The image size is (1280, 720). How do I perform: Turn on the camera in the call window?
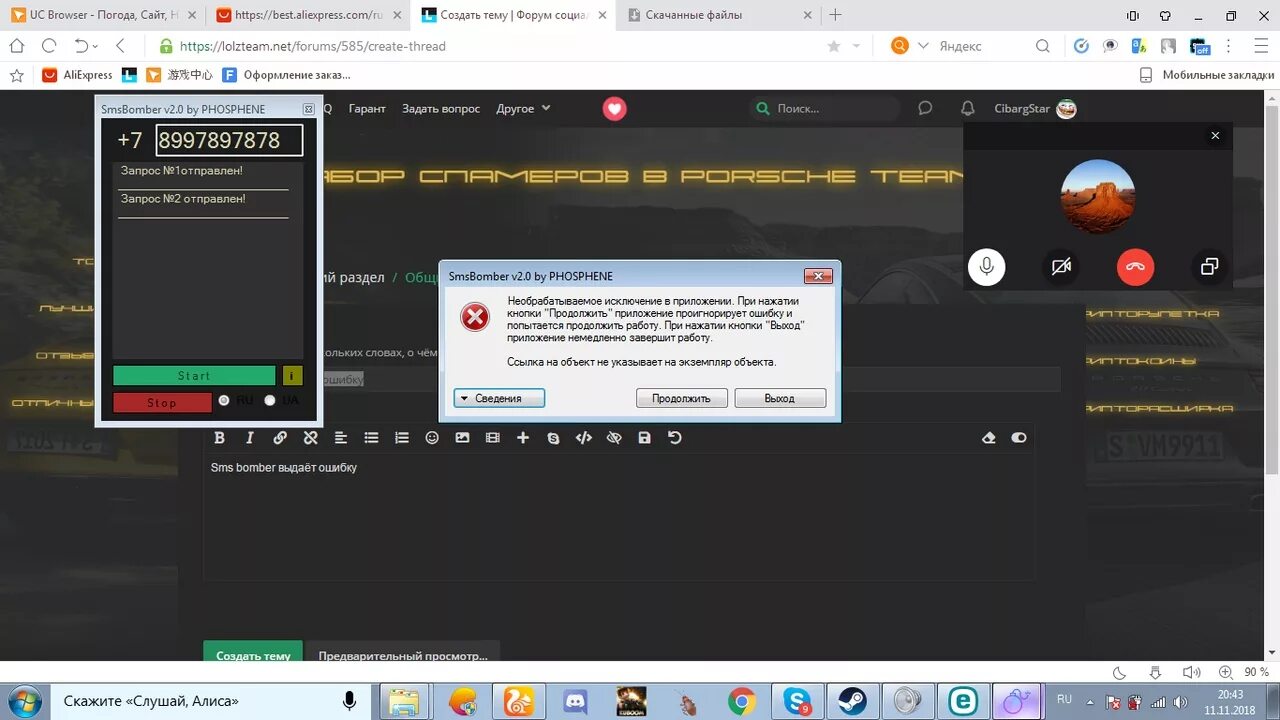[x=1061, y=266]
